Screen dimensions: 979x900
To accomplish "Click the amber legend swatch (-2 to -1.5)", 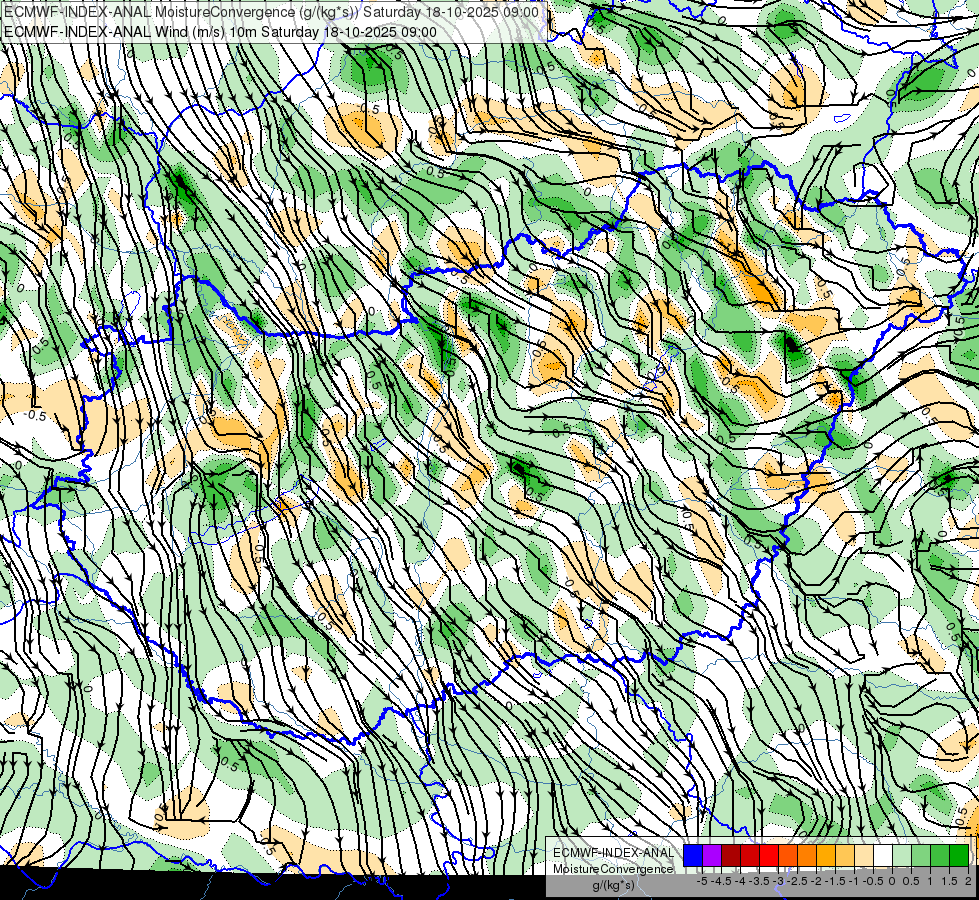I will 826,856.
